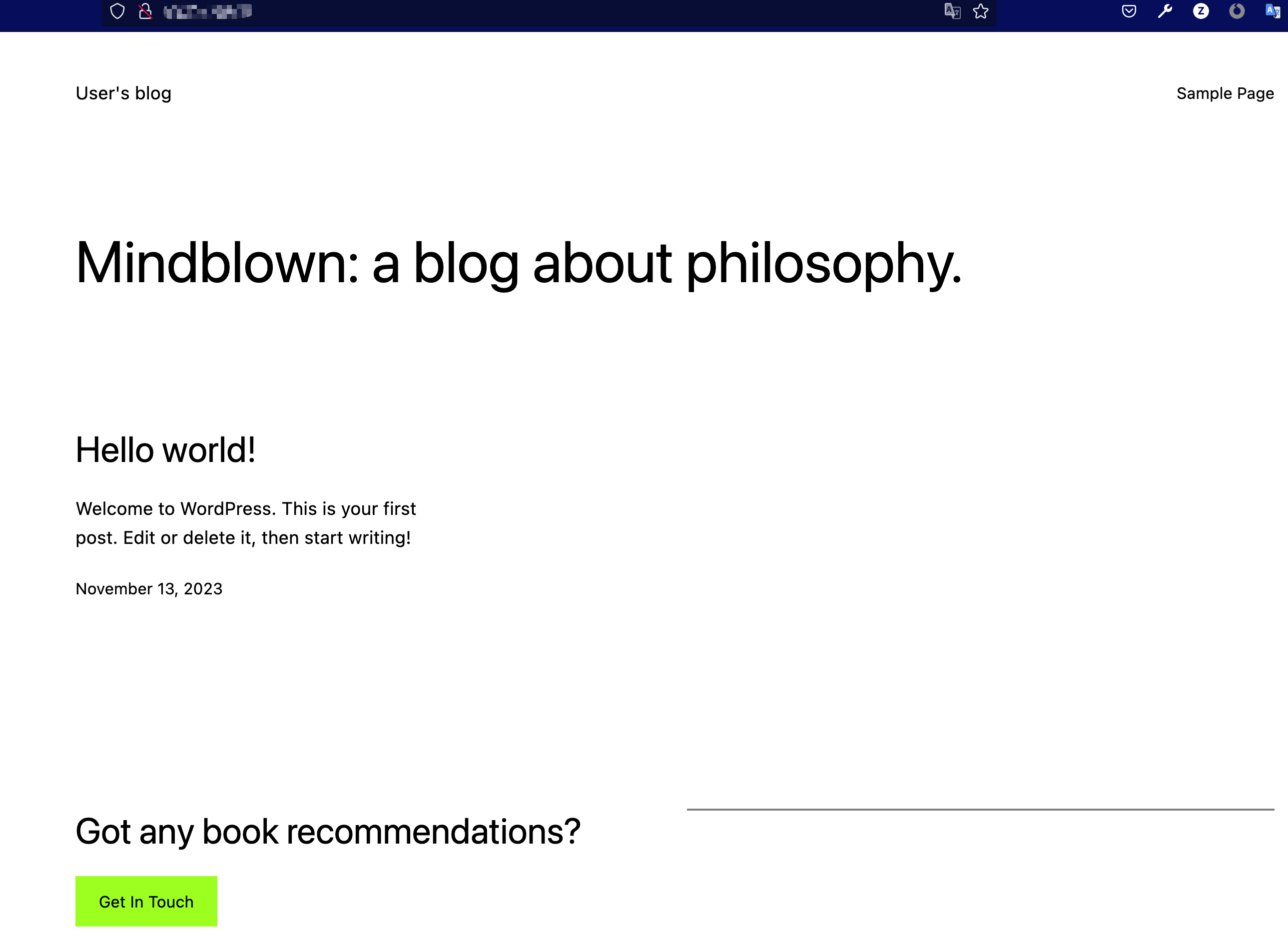
Task: Click the blurred URL in address bar
Action: tap(207, 11)
